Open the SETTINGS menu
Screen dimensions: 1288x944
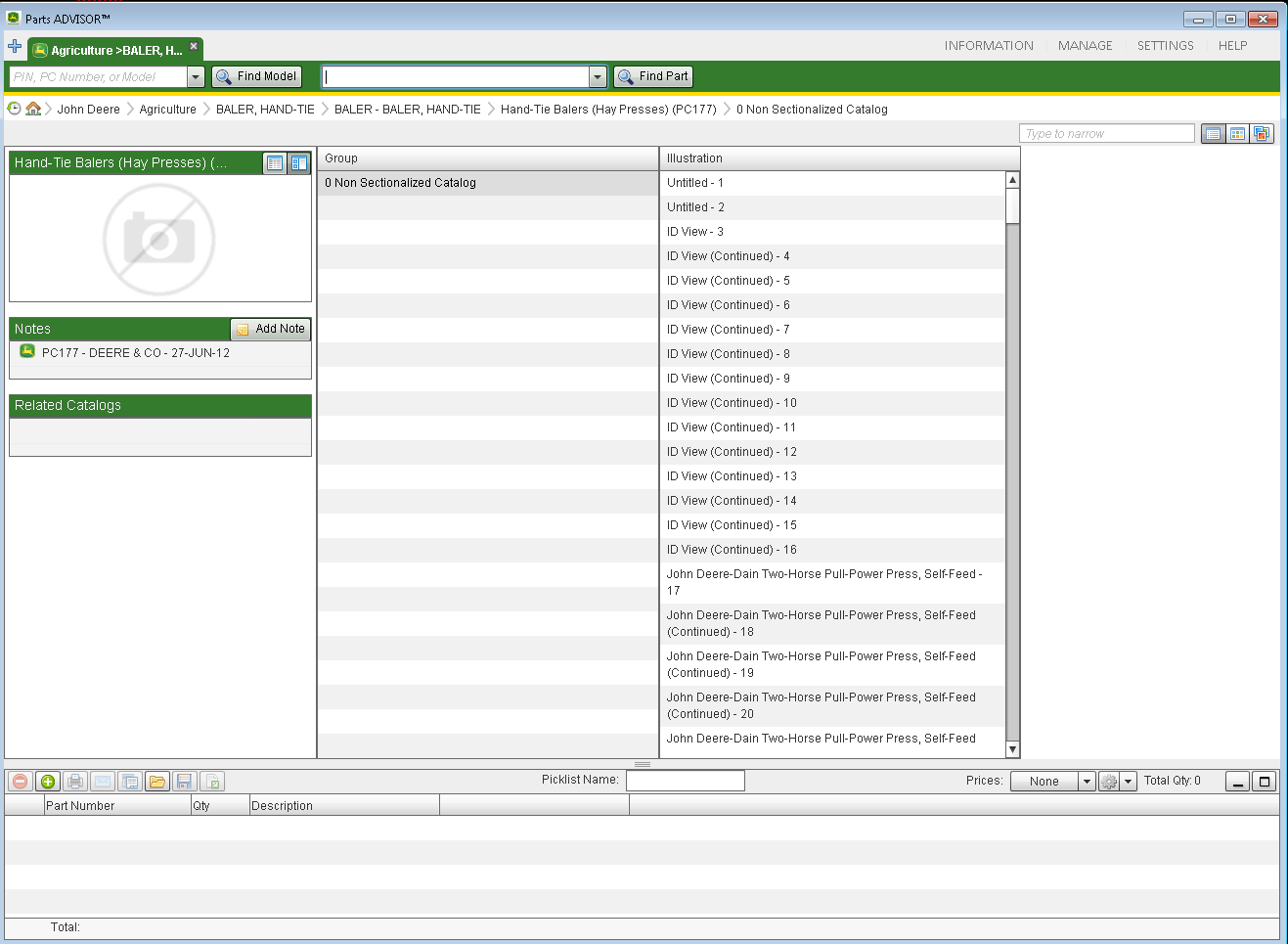pyautogui.click(x=1165, y=46)
